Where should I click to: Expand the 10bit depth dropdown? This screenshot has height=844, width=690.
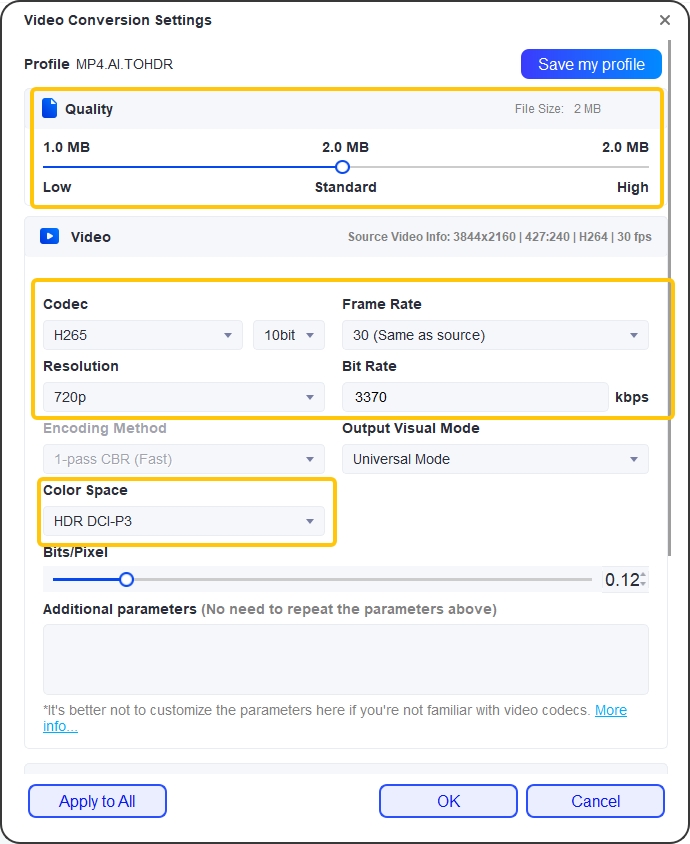pos(288,335)
